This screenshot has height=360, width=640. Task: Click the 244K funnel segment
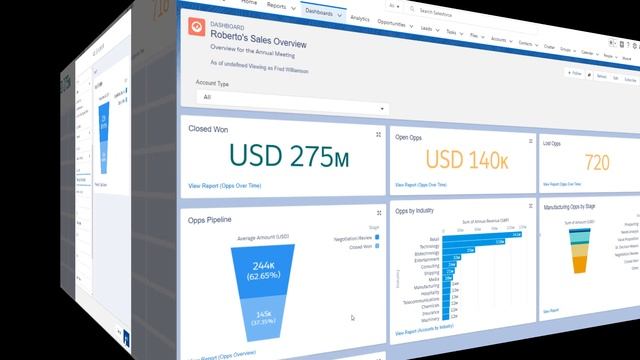point(263,270)
